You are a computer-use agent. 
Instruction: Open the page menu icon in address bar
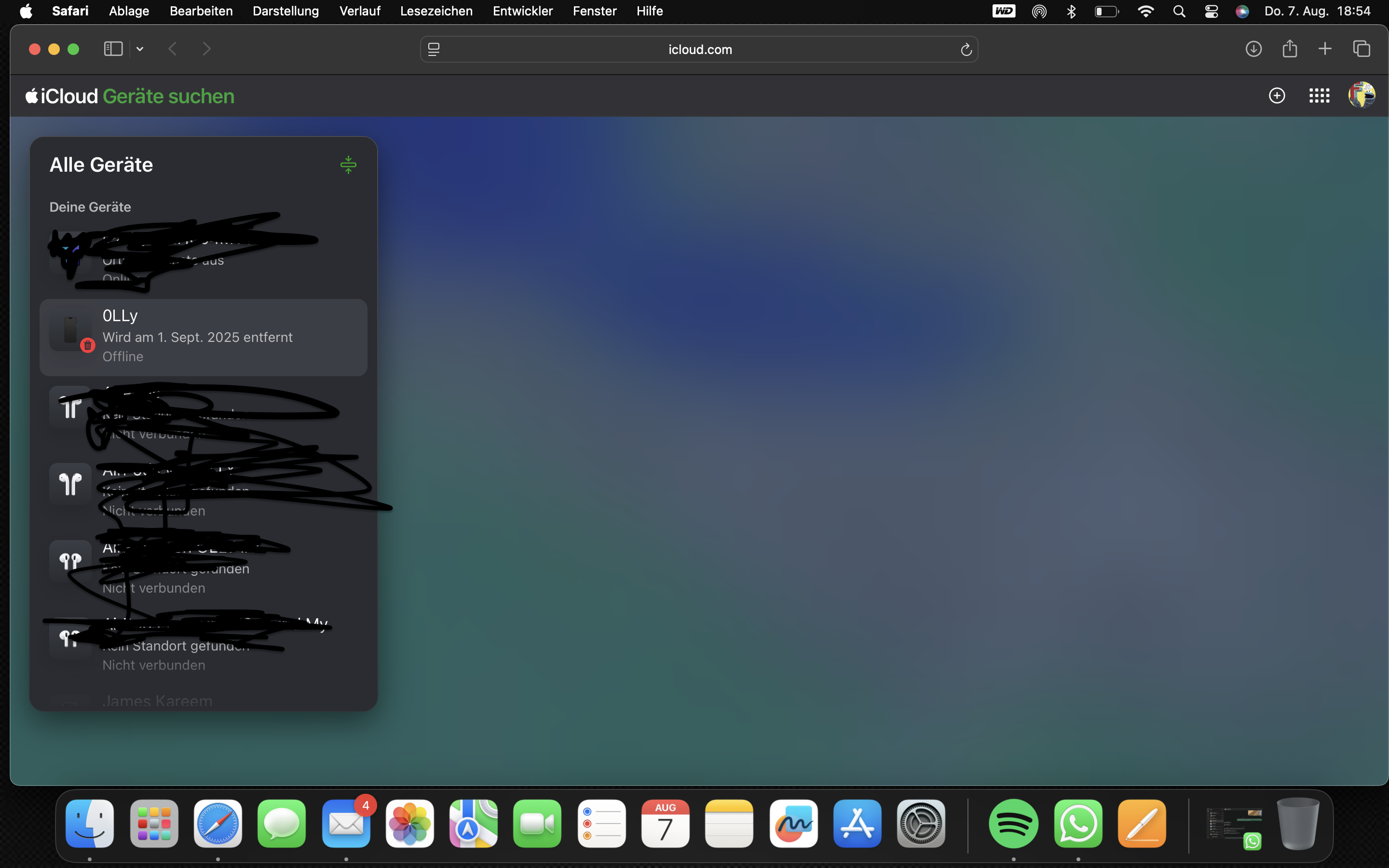[x=434, y=50]
